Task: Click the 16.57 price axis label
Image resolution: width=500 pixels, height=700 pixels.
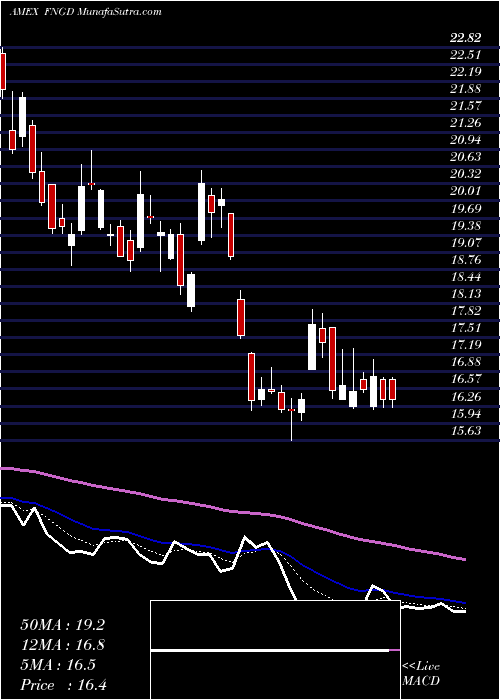Action: click(x=466, y=379)
